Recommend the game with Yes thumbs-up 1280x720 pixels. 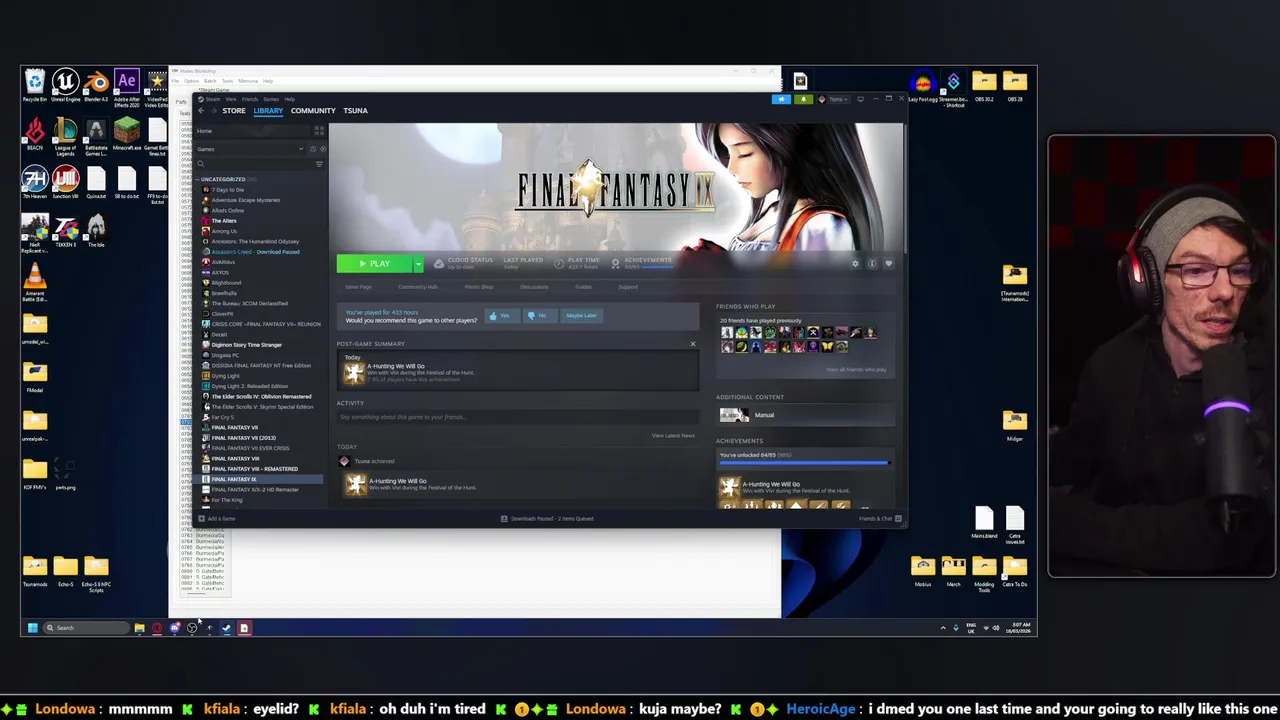tap(500, 316)
